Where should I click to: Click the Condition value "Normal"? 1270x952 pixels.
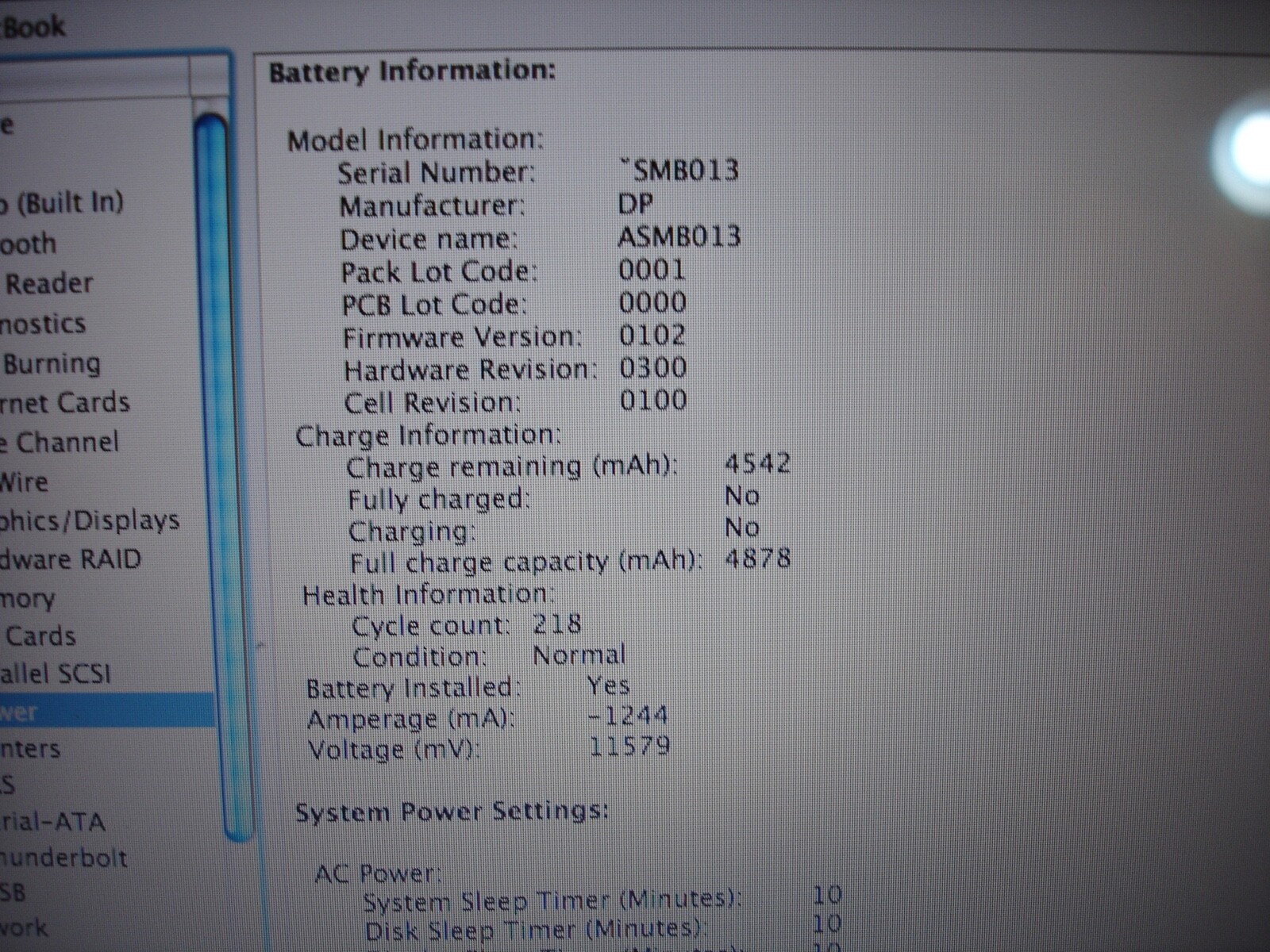pyautogui.click(x=579, y=655)
